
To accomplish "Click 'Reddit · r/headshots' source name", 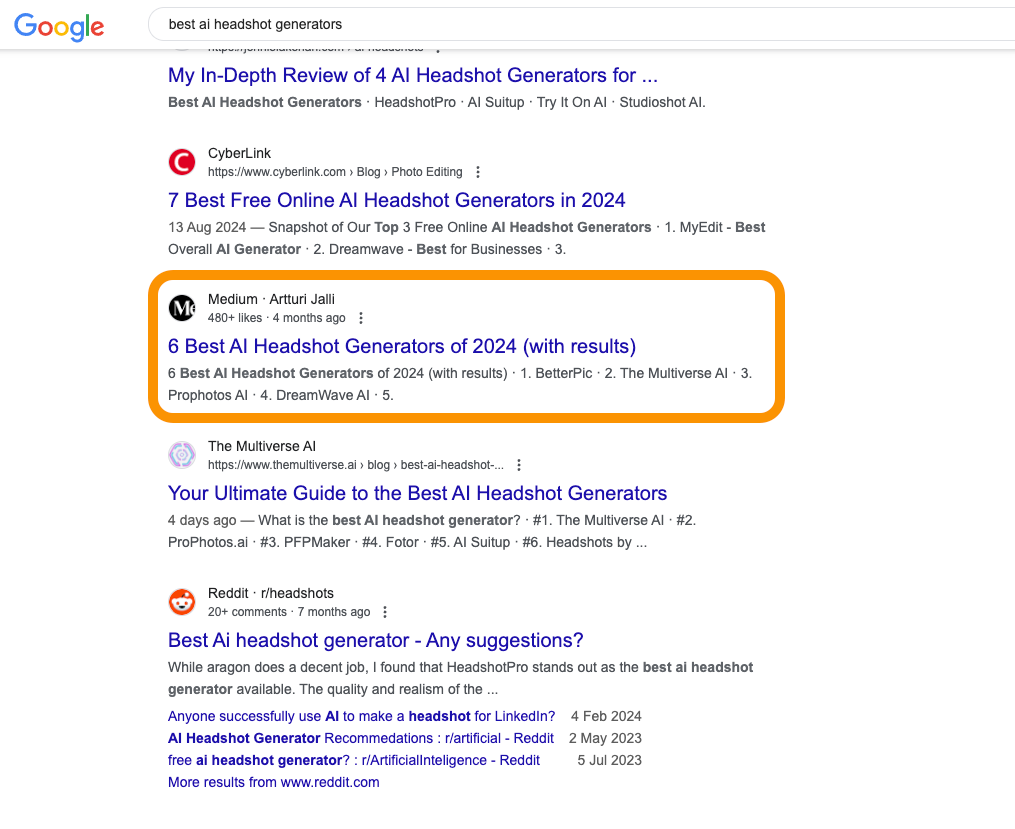I will 271,593.
